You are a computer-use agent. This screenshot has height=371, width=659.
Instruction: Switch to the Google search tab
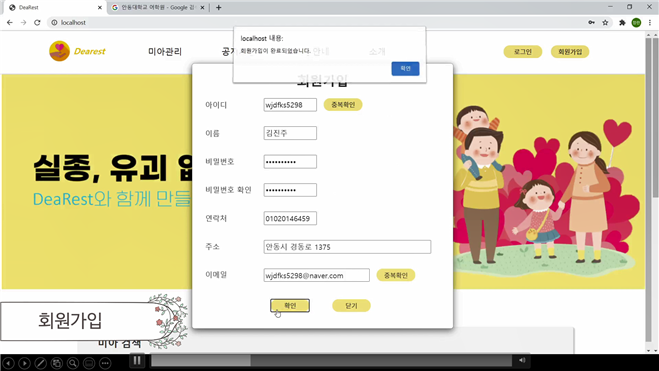pyautogui.click(x=158, y=8)
